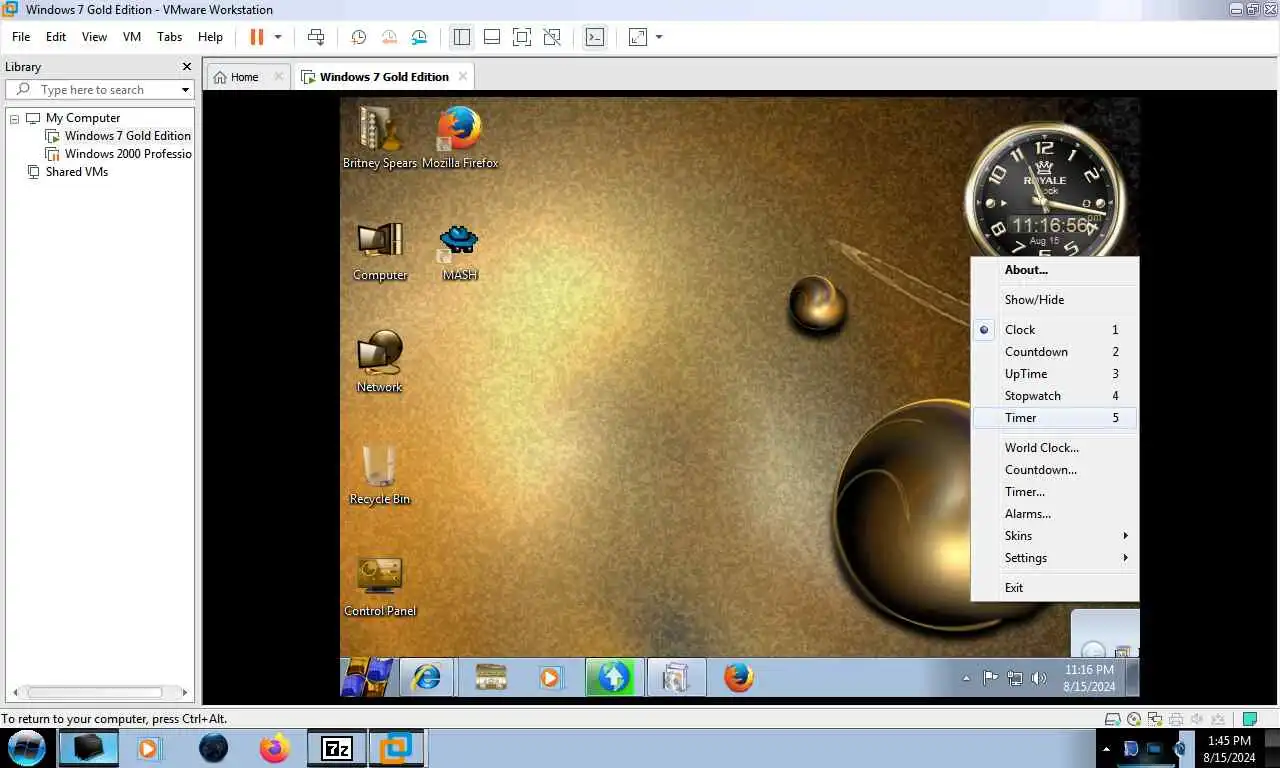Click the library horizontal scrollbar
1280x768 pixels.
95,692
